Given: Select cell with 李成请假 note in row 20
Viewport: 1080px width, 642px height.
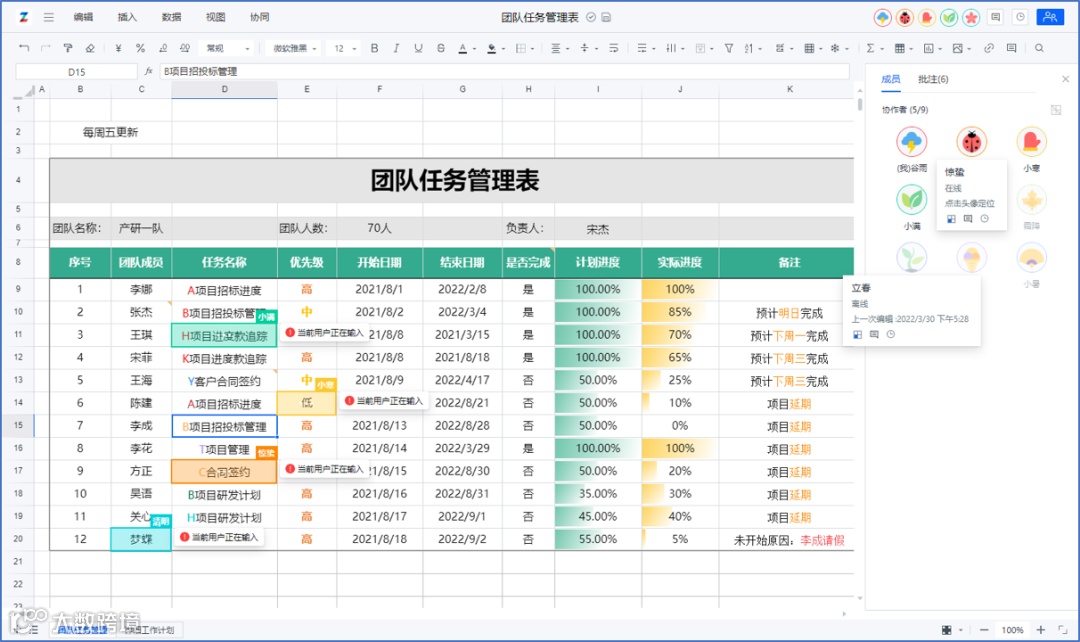Looking at the screenshot, I should (789, 539).
